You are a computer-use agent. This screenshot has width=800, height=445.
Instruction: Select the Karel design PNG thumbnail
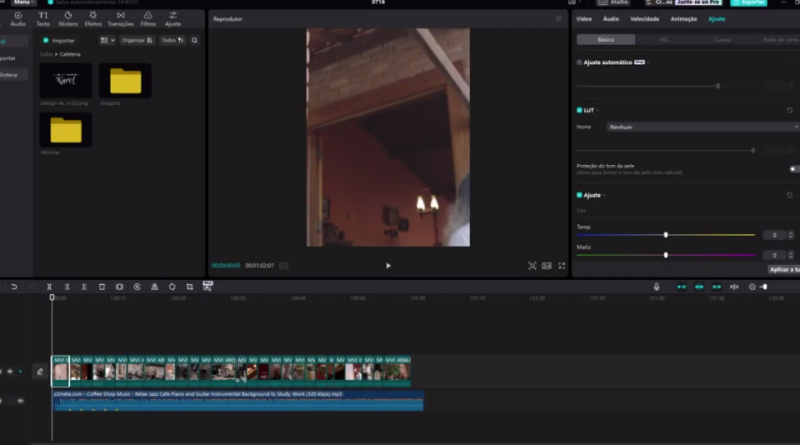[x=66, y=80]
